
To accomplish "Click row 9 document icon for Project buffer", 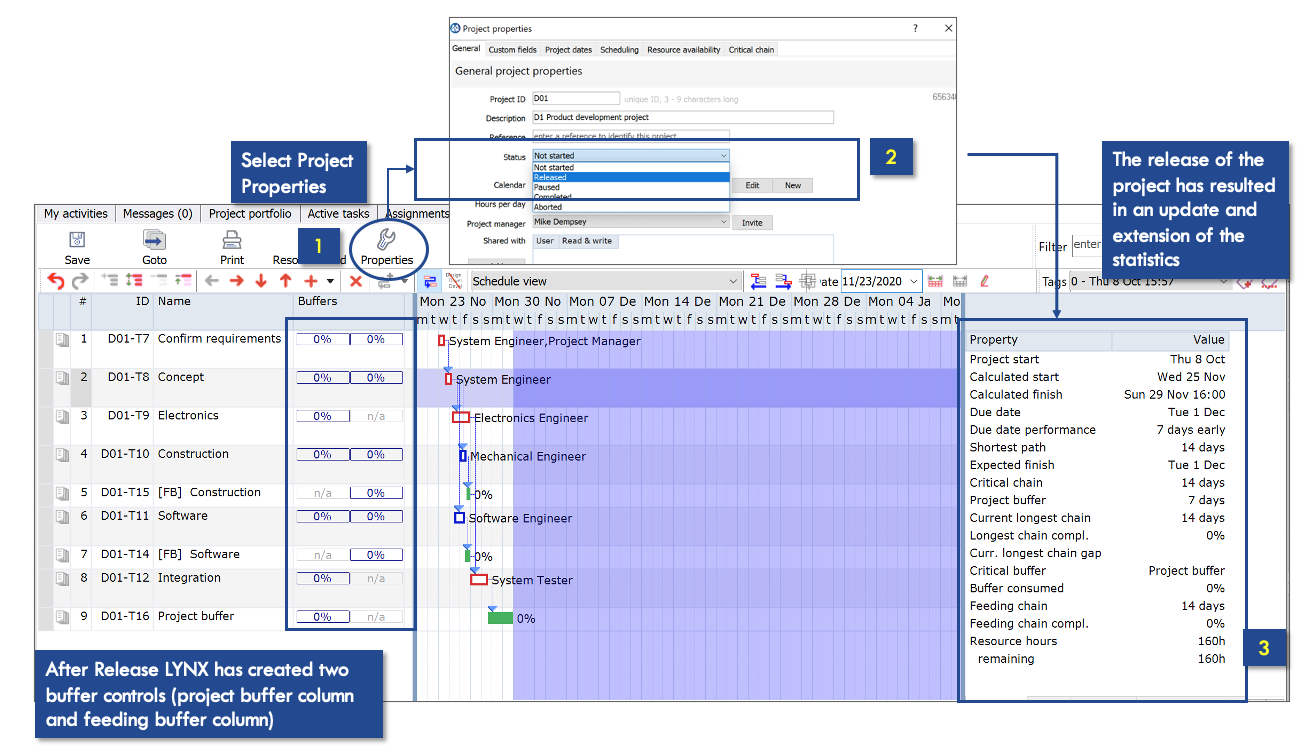I will 62,617.
